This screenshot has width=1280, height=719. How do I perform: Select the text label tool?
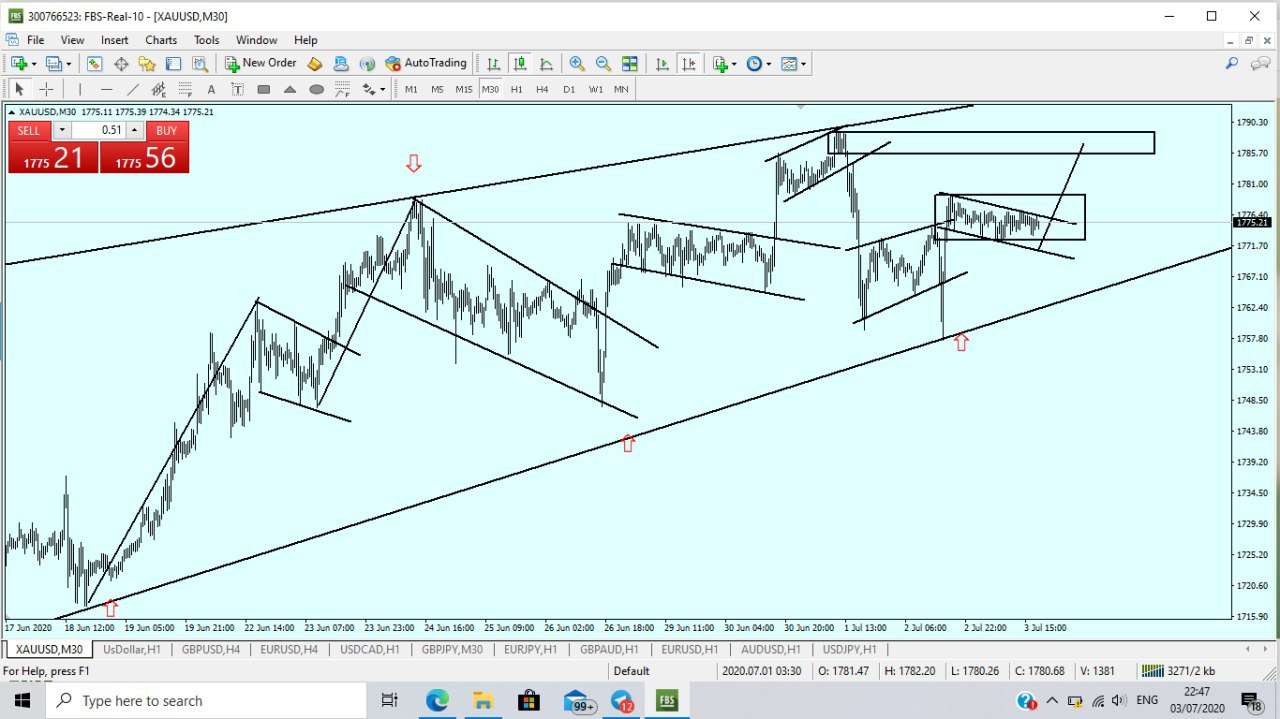coord(238,90)
